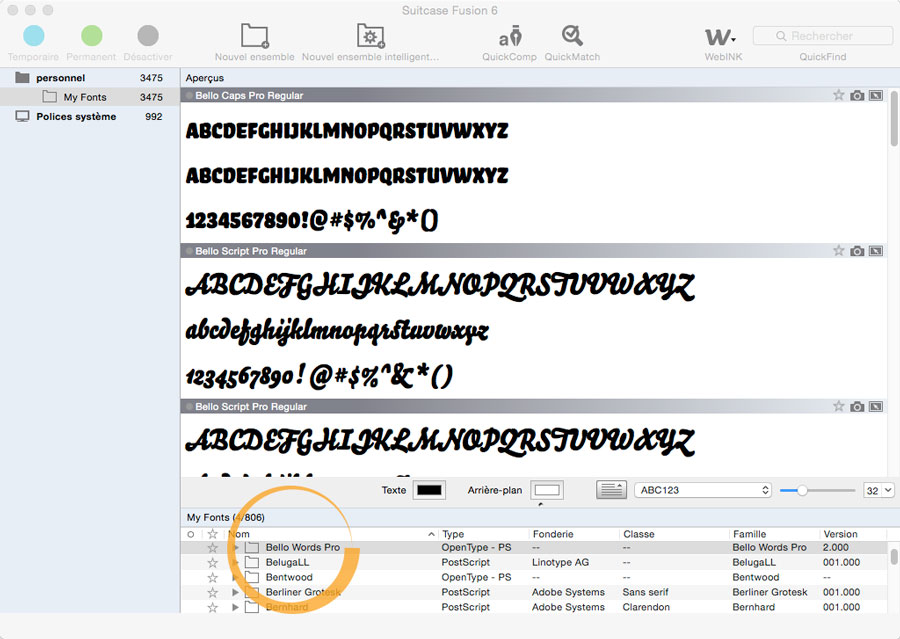Sort by the Classe column header
900x639 pixels.
[674, 534]
